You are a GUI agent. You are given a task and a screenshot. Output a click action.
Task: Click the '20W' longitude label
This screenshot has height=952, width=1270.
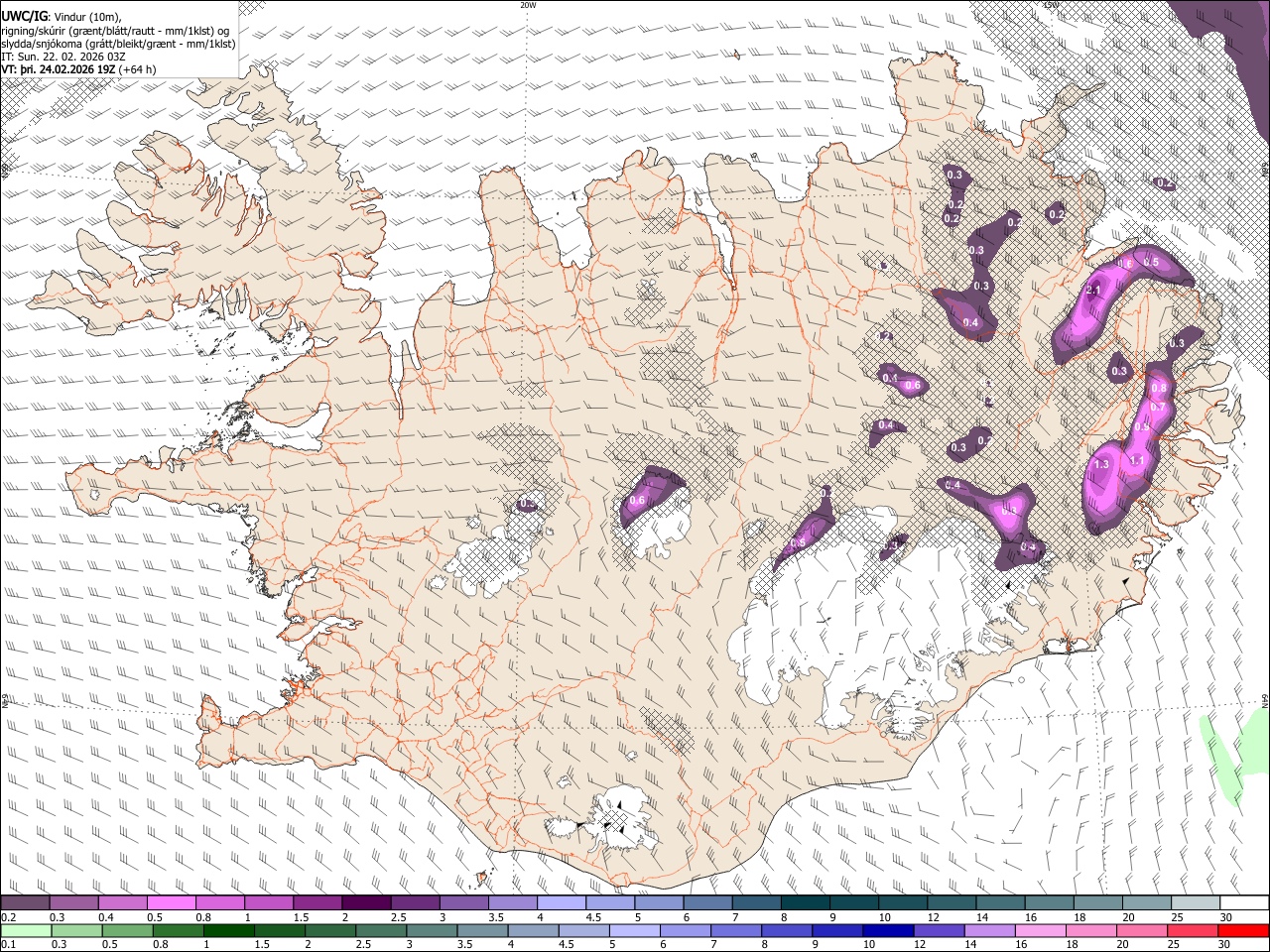[528, 5]
